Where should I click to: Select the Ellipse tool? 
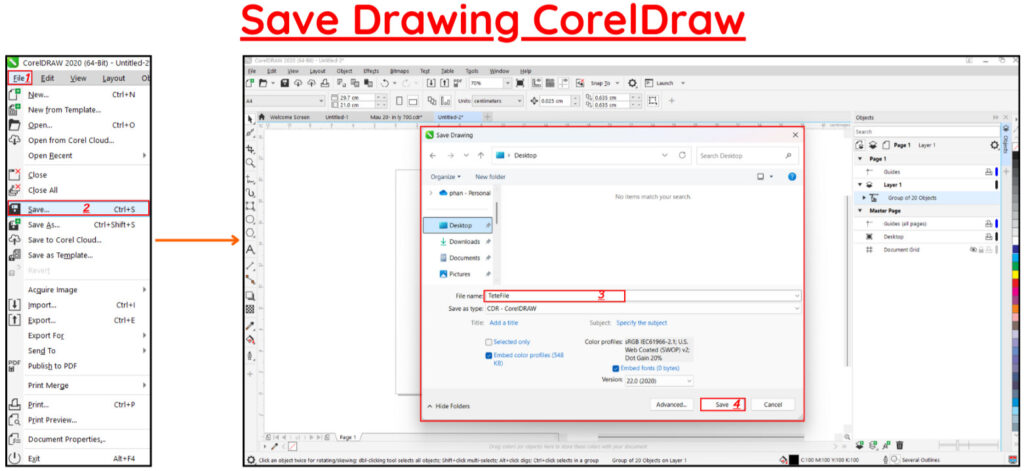(250, 219)
